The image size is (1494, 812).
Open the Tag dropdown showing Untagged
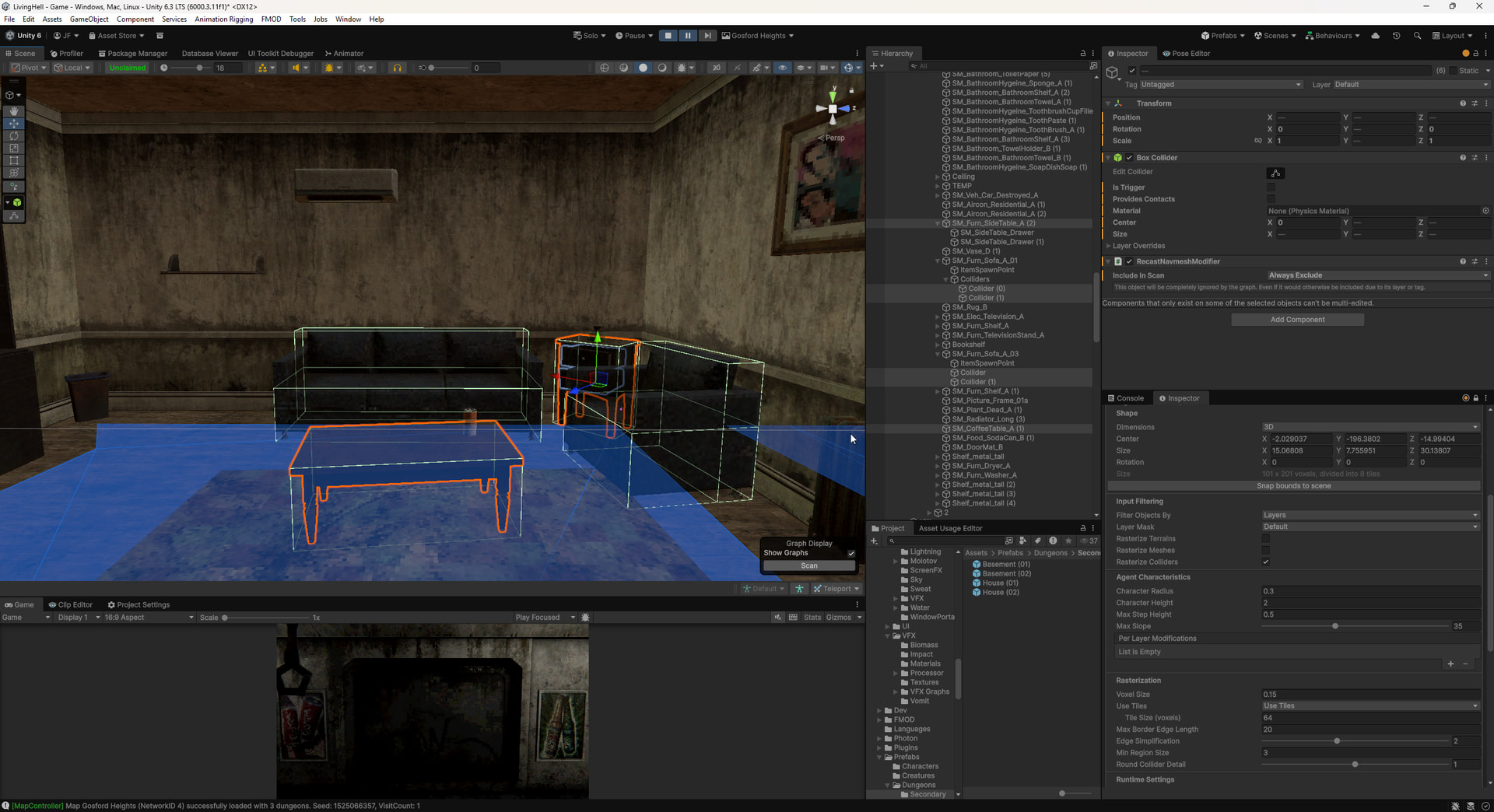pyautogui.click(x=1220, y=85)
